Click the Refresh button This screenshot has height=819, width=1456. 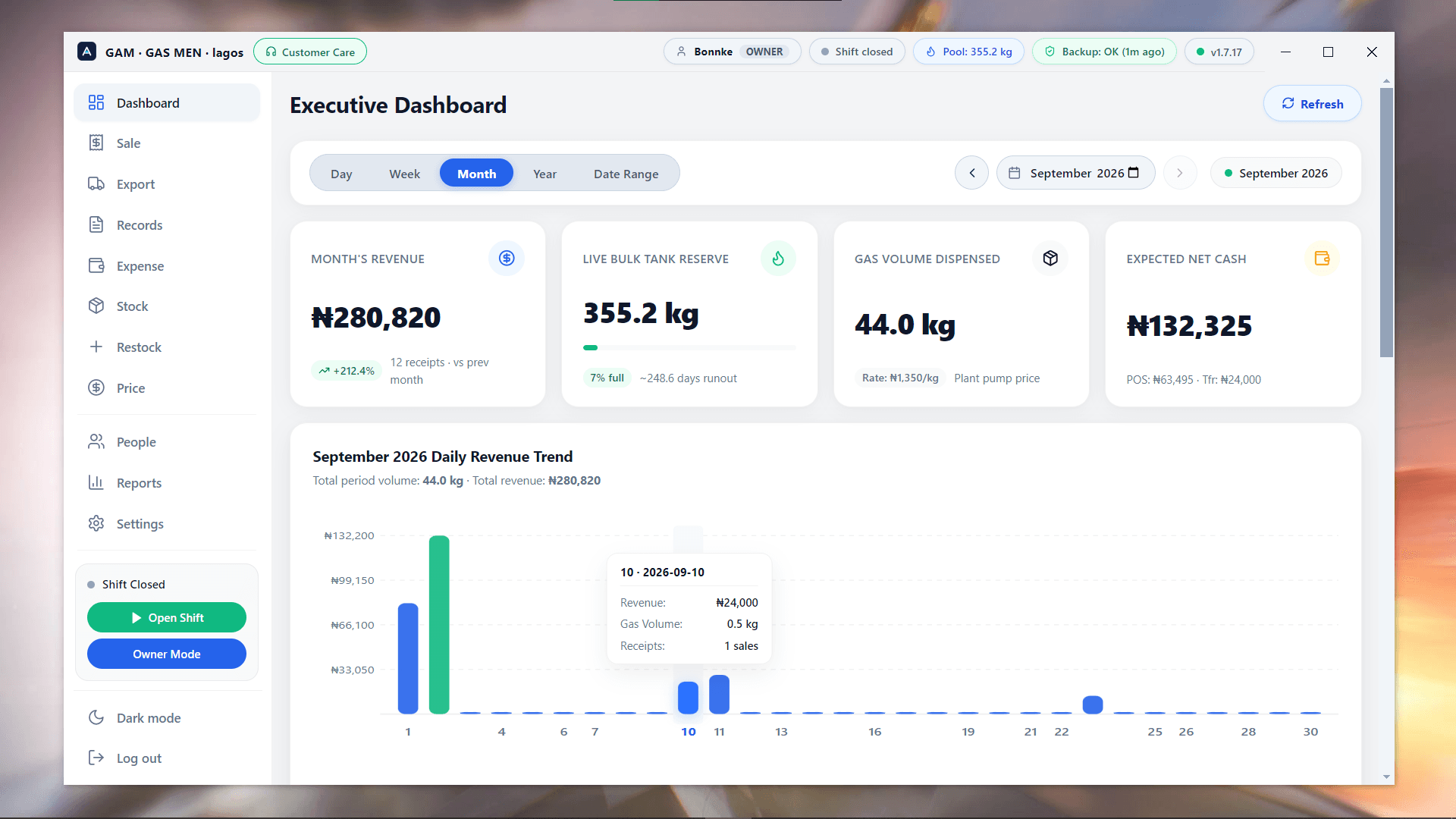coord(1312,104)
